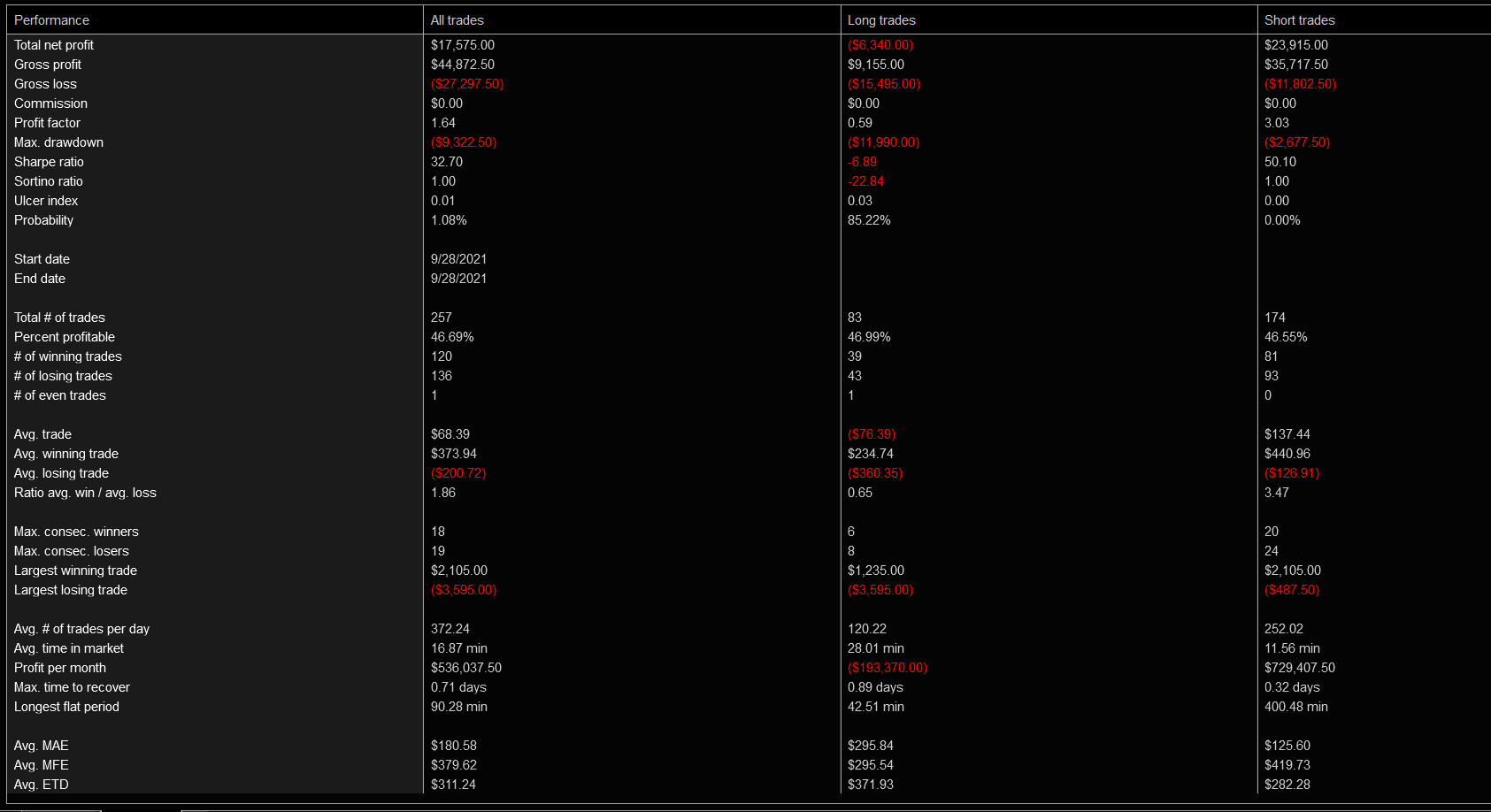Click the 46.69% percent profitable value

(452, 337)
